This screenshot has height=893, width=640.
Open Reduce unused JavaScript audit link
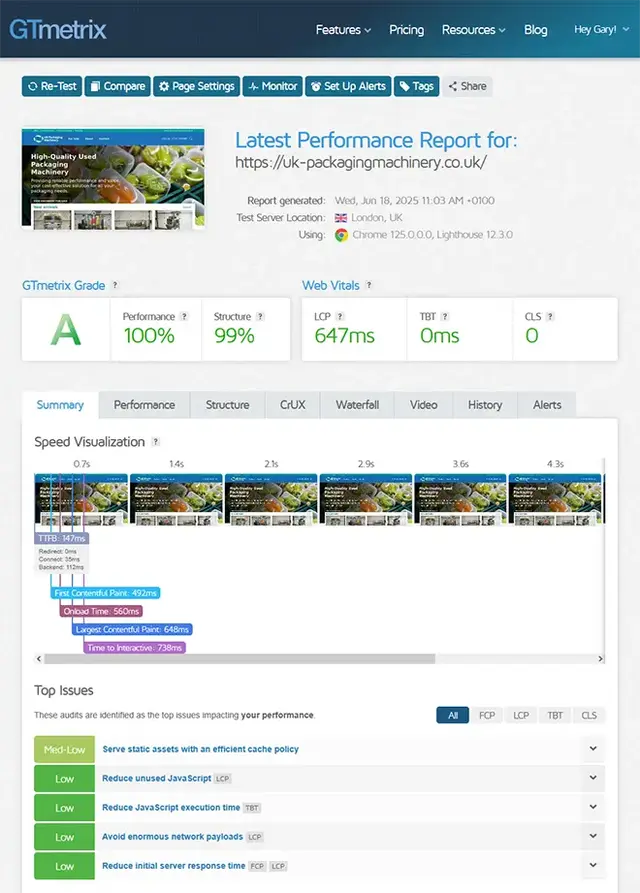[157, 778]
